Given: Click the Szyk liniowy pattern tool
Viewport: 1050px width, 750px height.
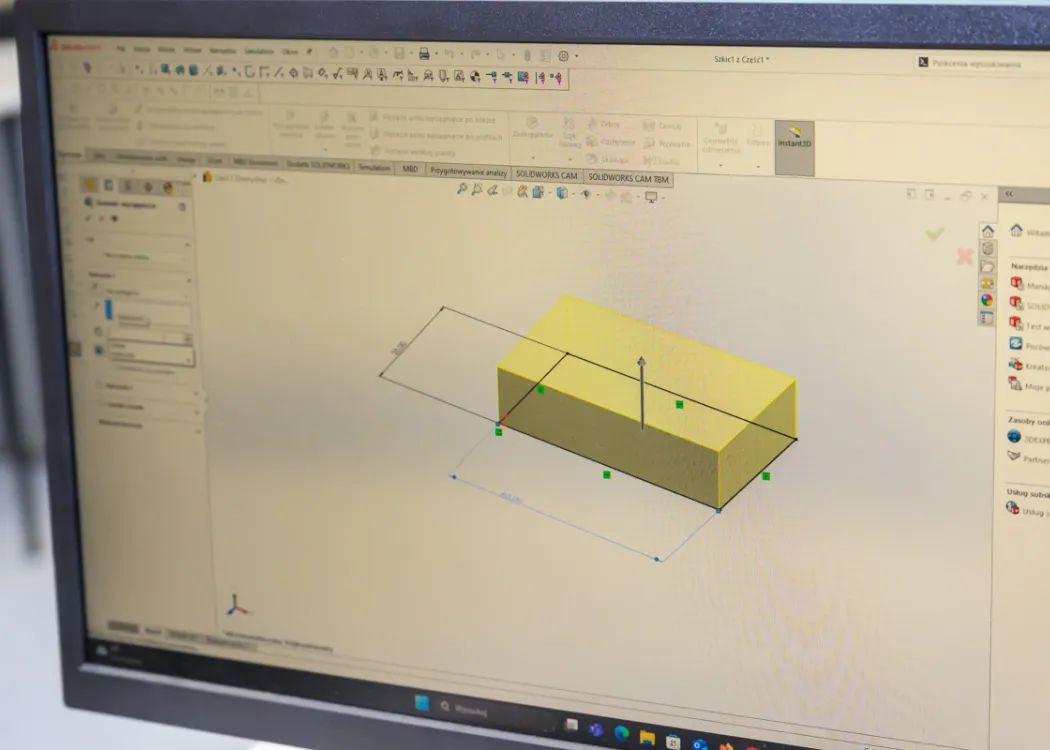Looking at the screenshot, I should (x=570, y=133).
